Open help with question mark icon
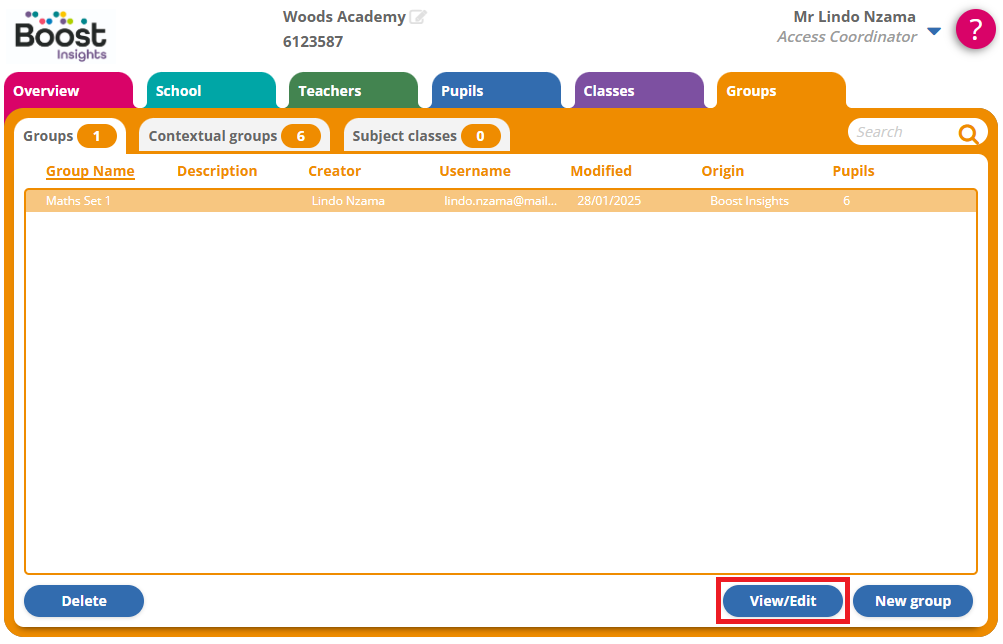 pyautogui.click(x=975, y=29)
